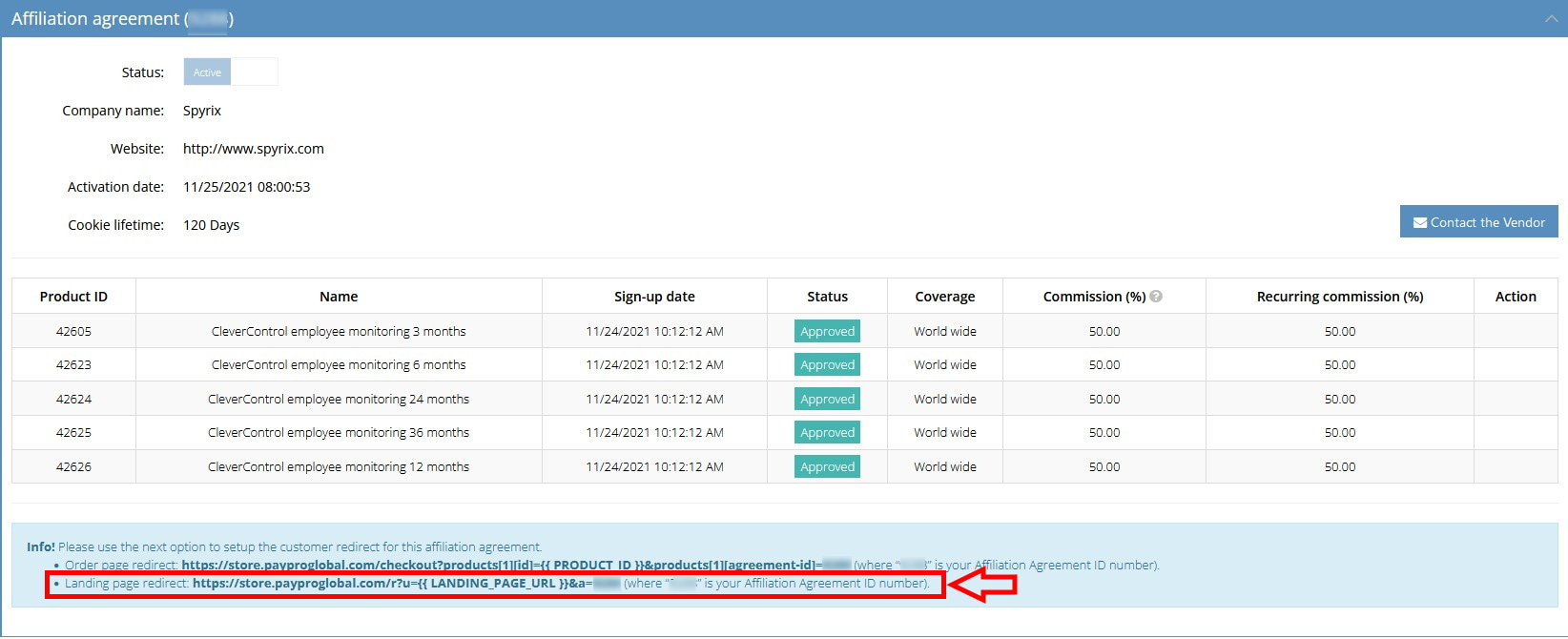Click the Product ID column header
The image size is (1568, 639).
click(x=73, y=297)
